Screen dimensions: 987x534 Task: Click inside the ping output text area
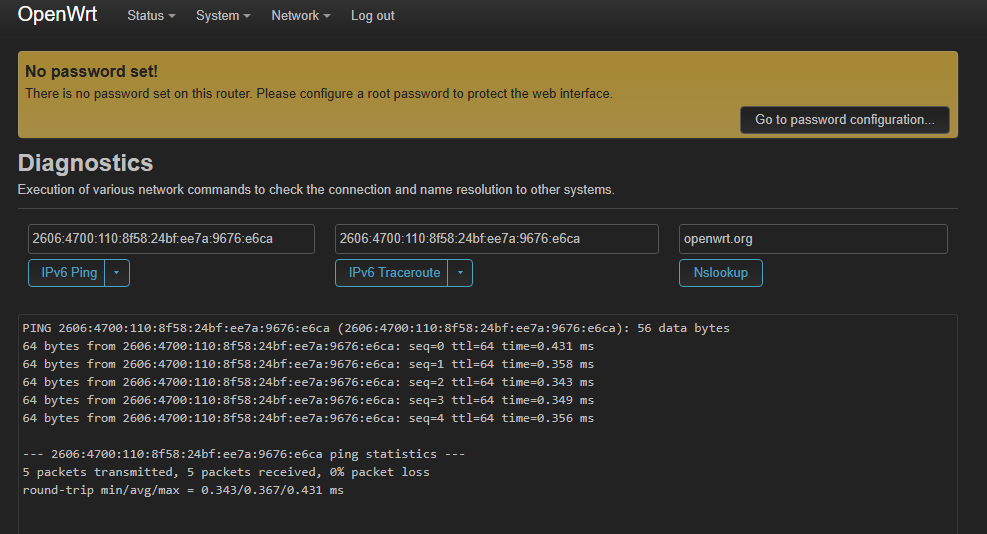488,424
